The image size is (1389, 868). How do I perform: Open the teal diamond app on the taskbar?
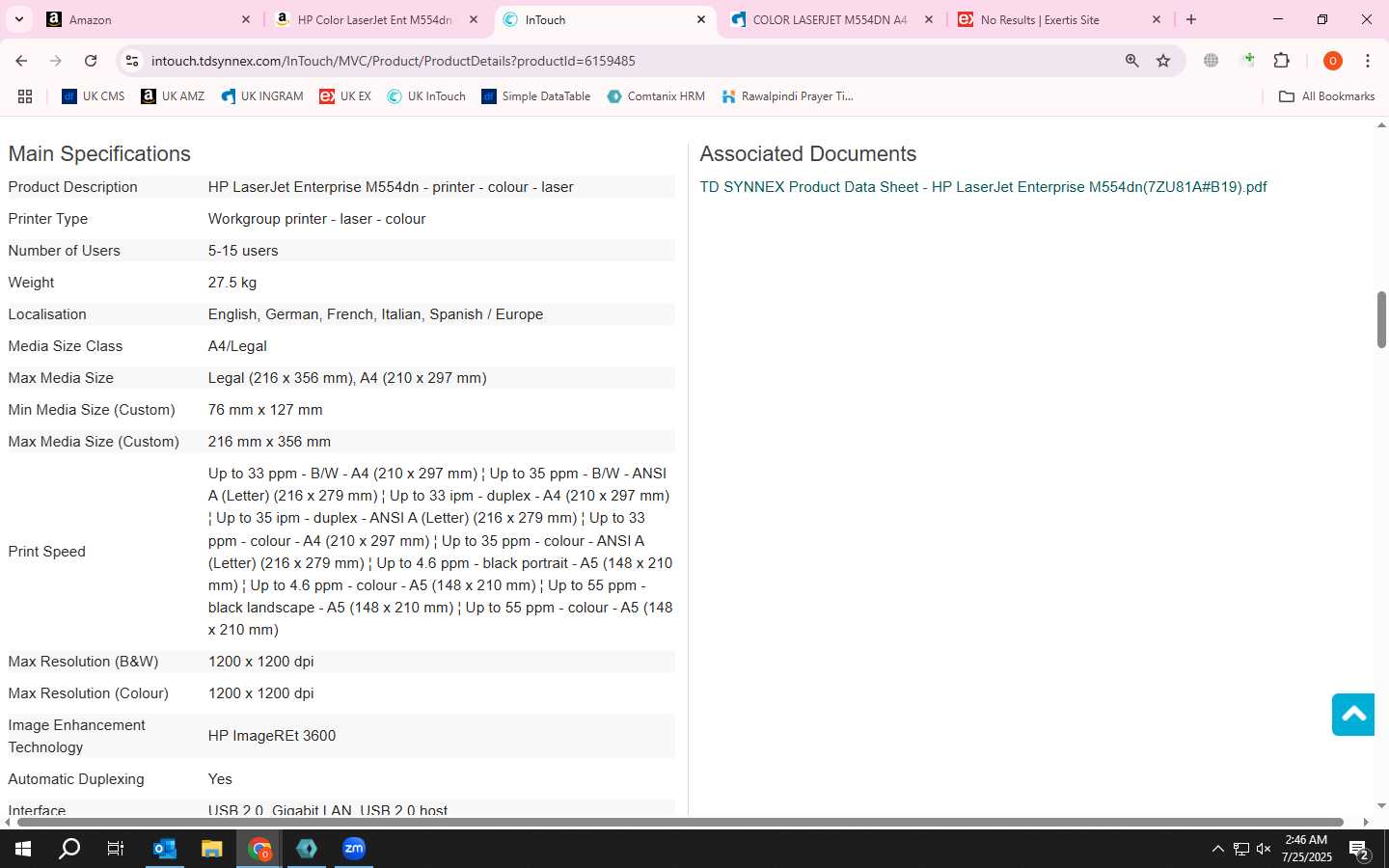pos(307,849)
